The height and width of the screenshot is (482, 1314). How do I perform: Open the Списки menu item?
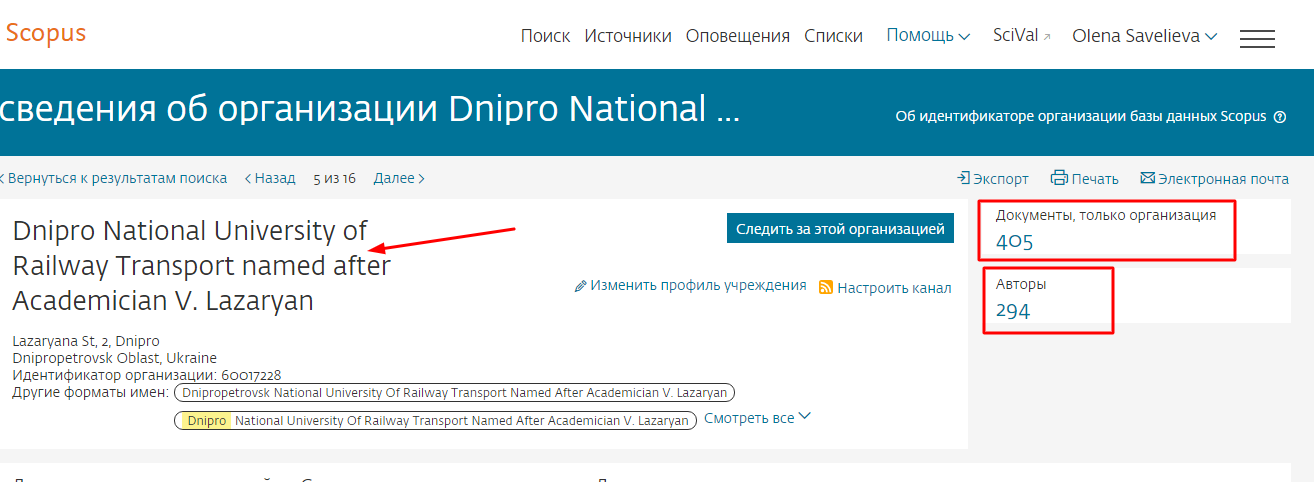tap(833, 36)
